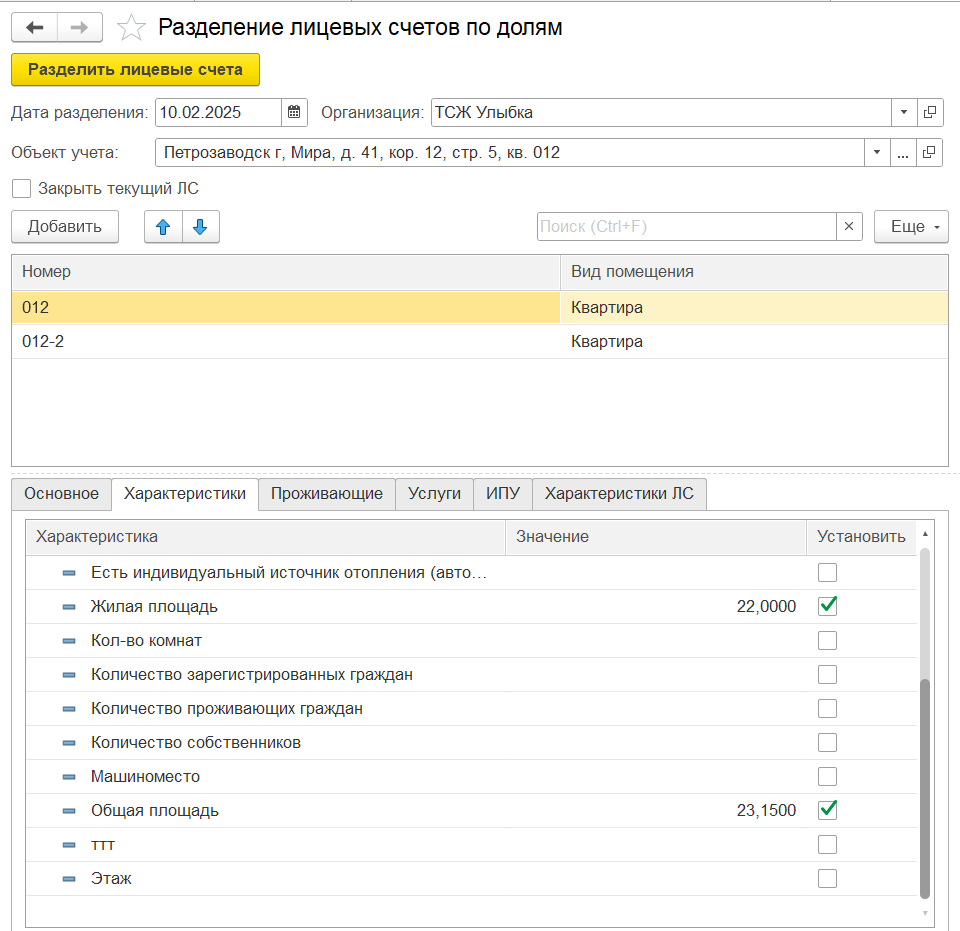Click the Общая площадь value 23,1500

[766, 811]
